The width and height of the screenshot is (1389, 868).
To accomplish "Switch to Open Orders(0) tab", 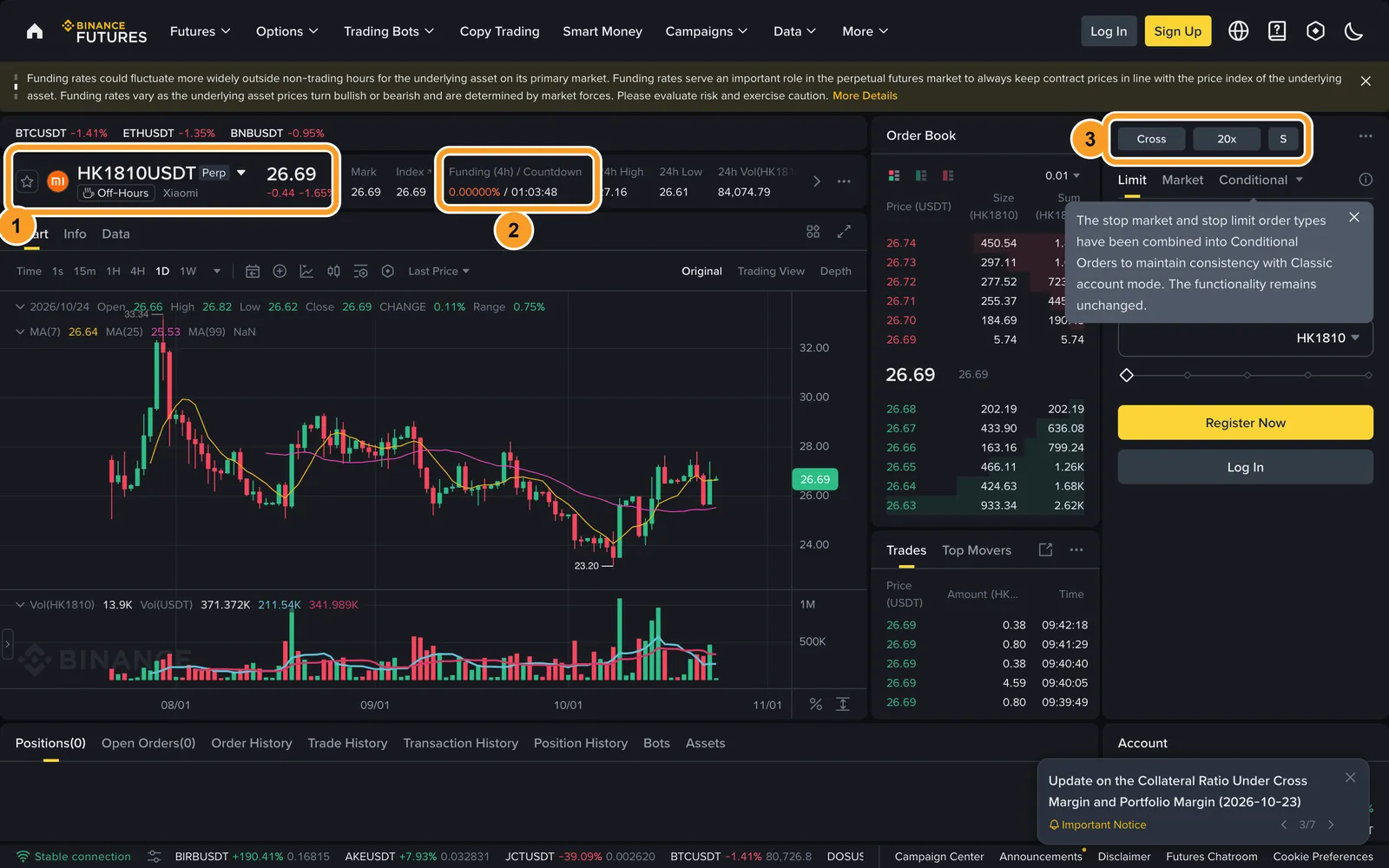I will [148, 743].
